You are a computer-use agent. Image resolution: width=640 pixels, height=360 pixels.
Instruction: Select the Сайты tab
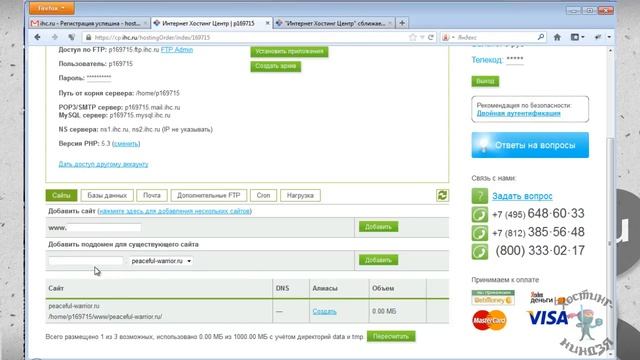pos(61,196)
